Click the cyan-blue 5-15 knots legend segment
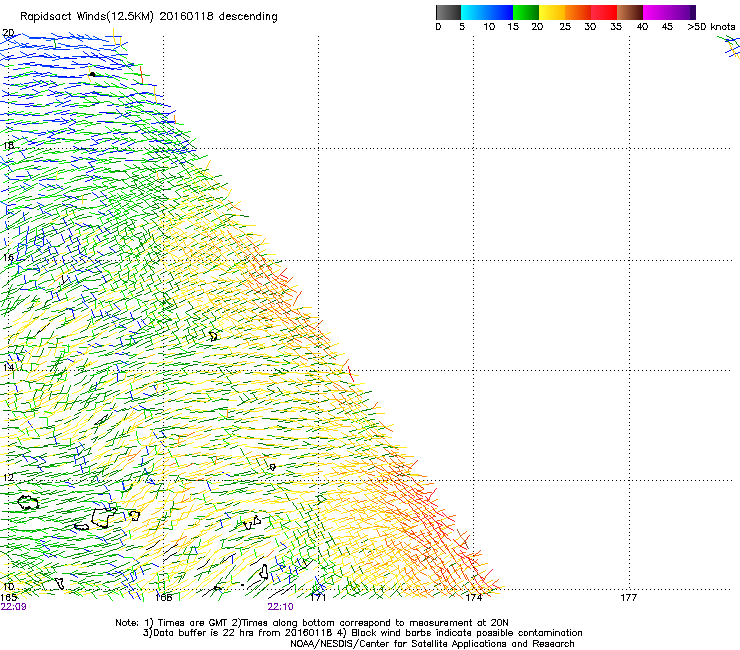Screen dimensions: 740x650 [x=487, y=12]
